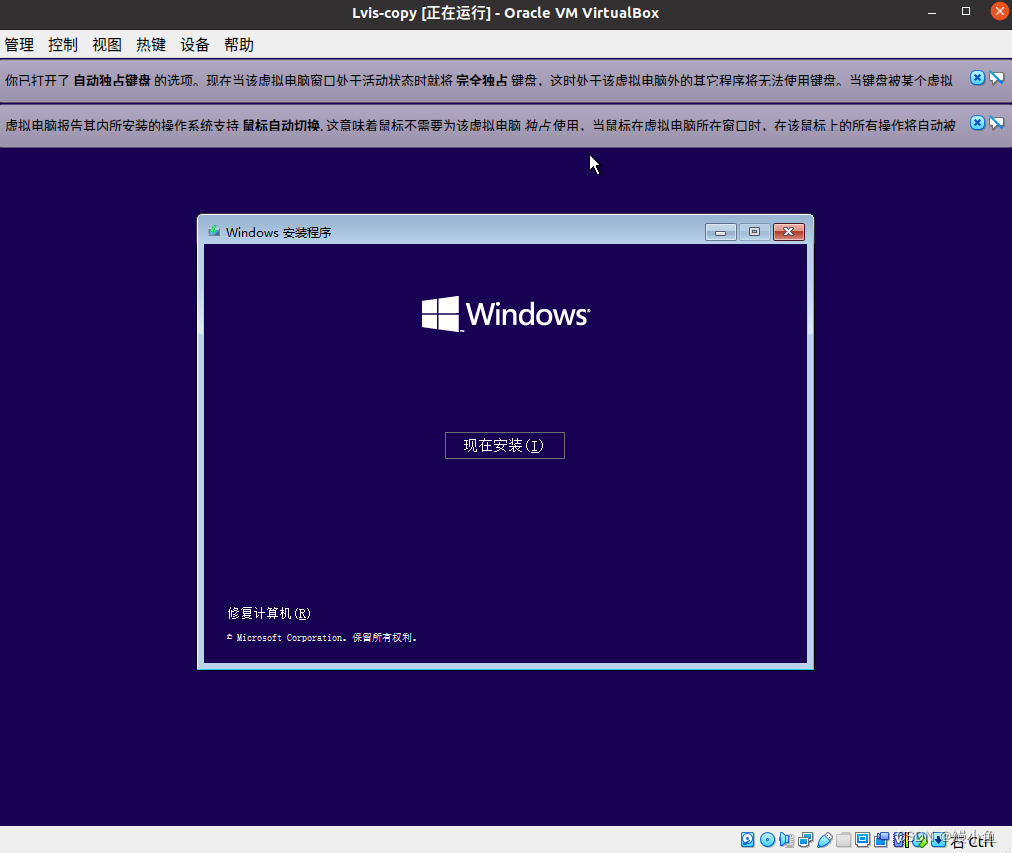Click the recording status icon
1012x853 pixels.
coord(882,839)
